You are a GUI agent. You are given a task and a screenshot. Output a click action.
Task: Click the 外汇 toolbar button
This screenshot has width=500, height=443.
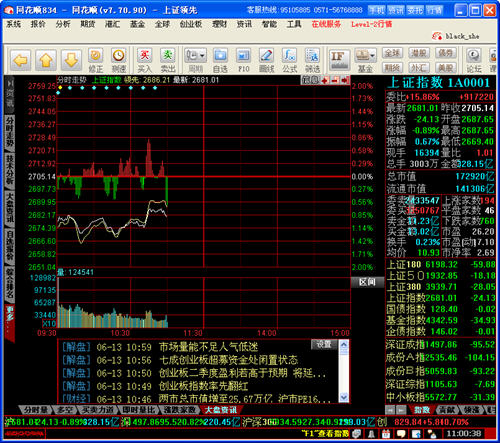419,68
